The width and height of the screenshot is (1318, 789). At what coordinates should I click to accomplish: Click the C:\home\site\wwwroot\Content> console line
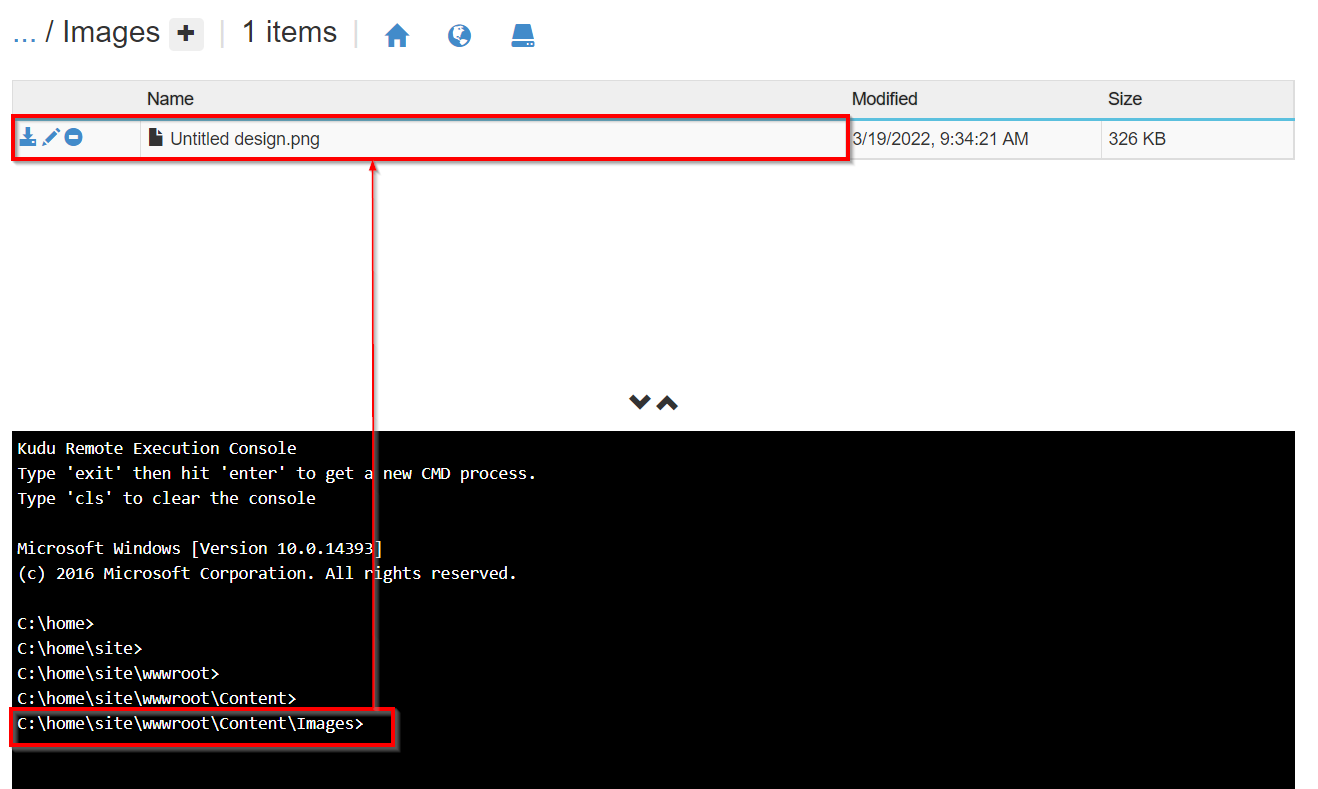157,698
